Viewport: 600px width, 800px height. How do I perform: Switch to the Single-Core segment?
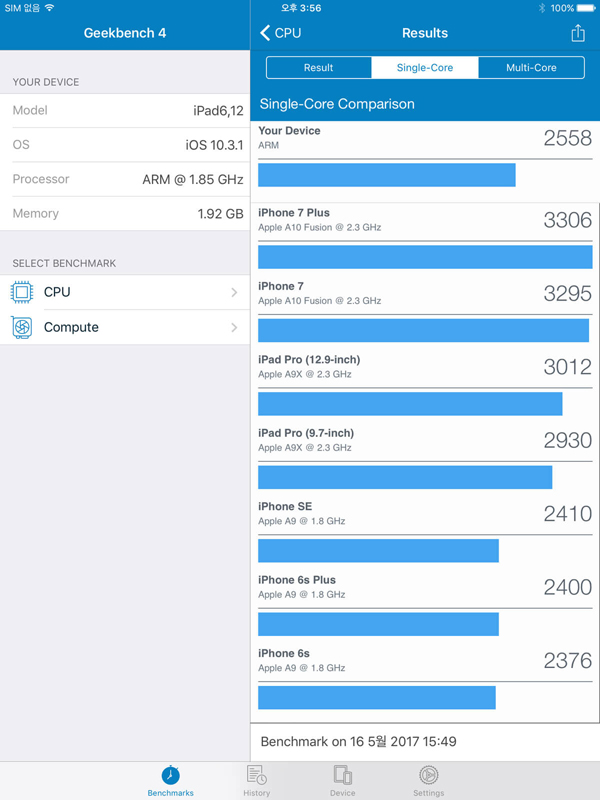click(x=425, y=67)
